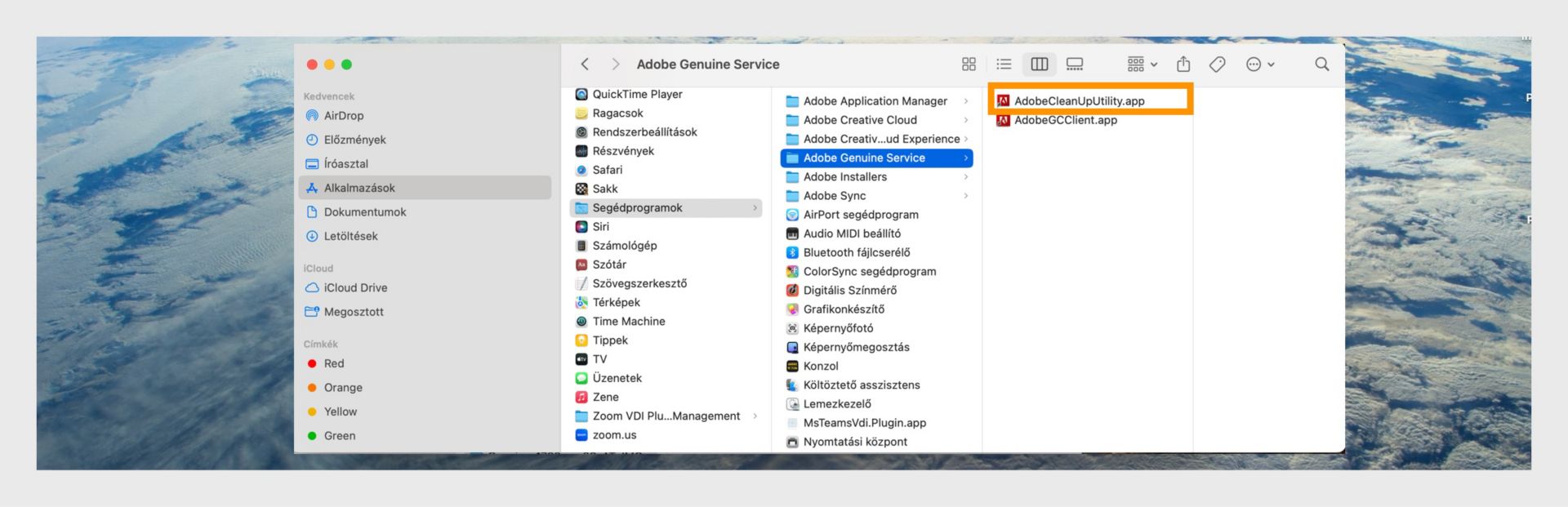Select Audio MIDI beállító

click(877, 233)
